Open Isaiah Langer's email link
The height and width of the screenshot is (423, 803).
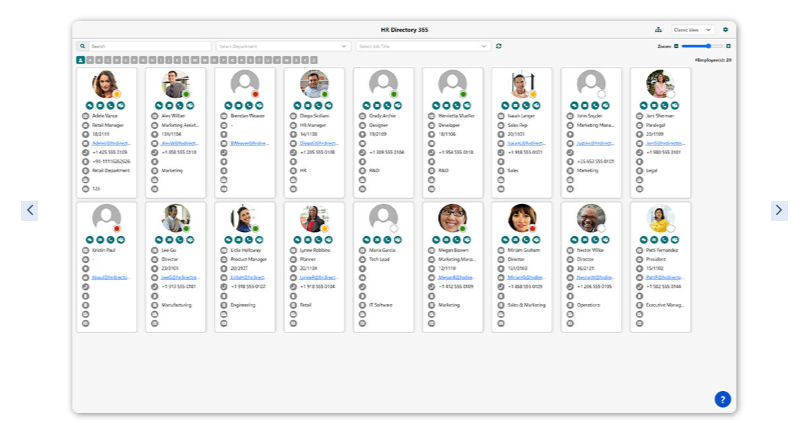(526, 143)
